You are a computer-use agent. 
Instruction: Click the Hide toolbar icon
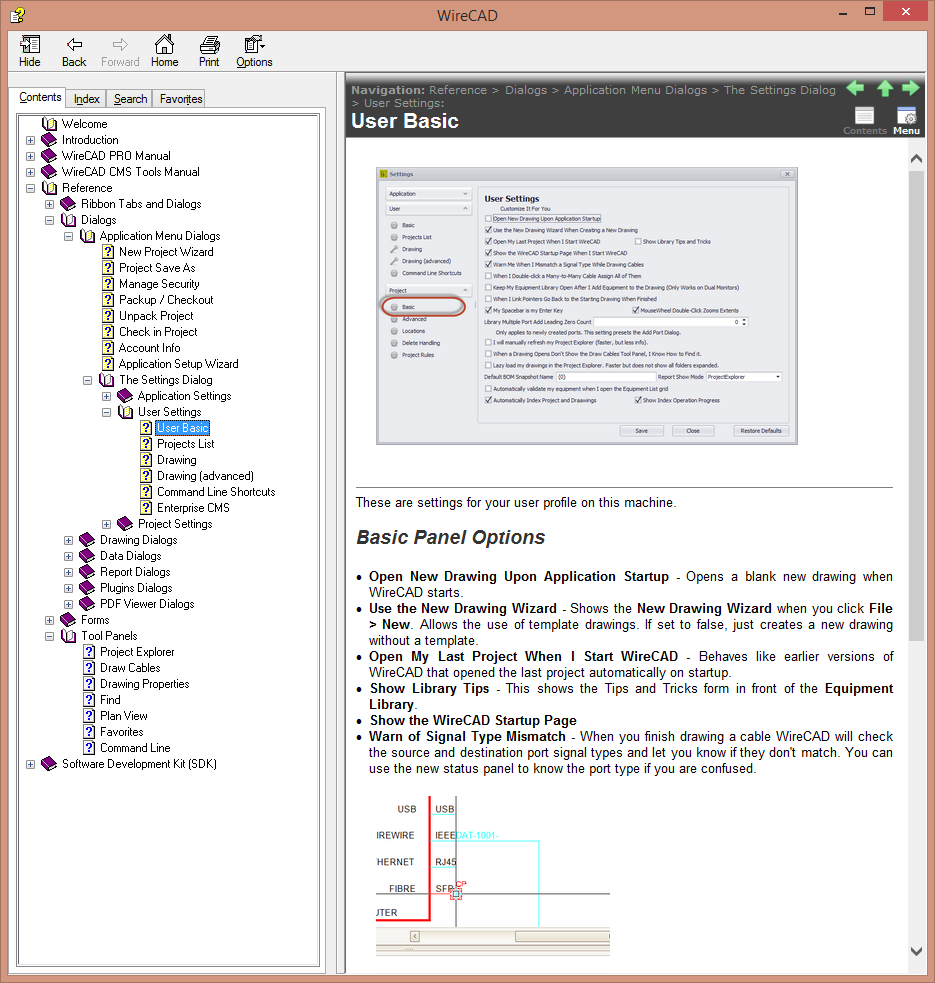29,51
